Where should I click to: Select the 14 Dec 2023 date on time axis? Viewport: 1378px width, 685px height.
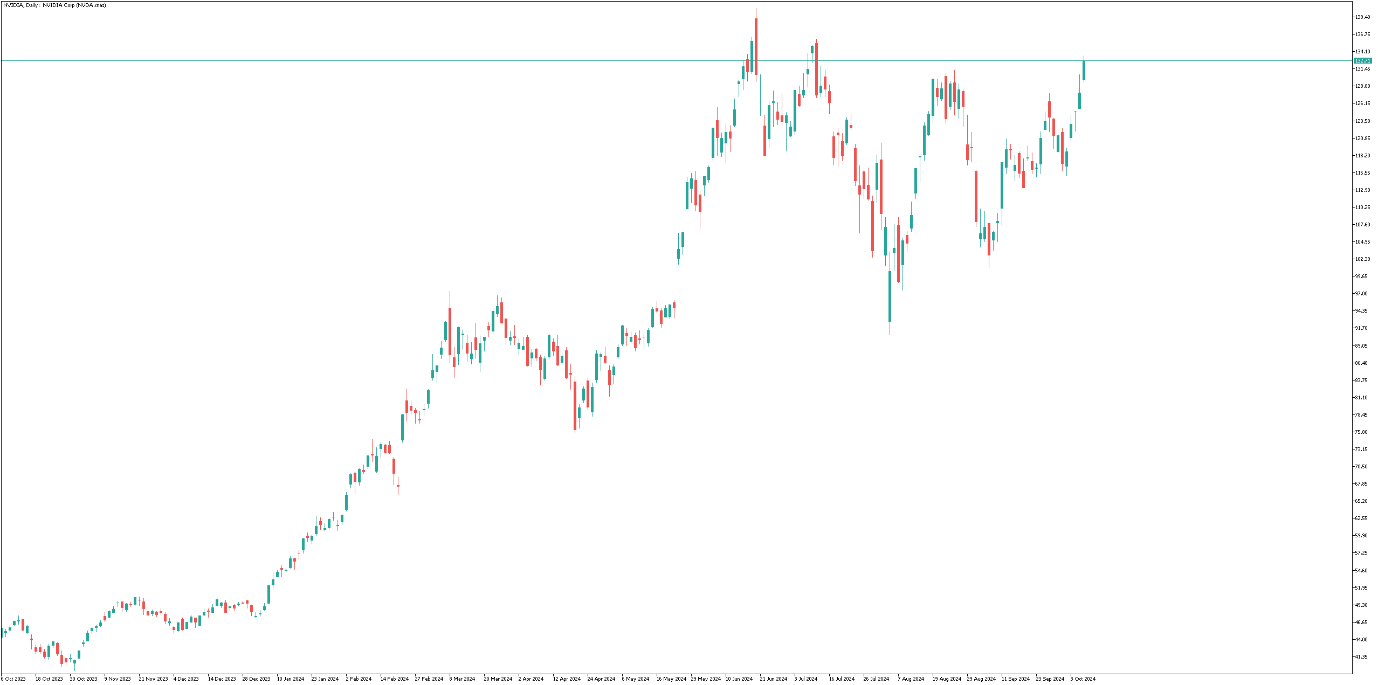click(x=221, y=678)
